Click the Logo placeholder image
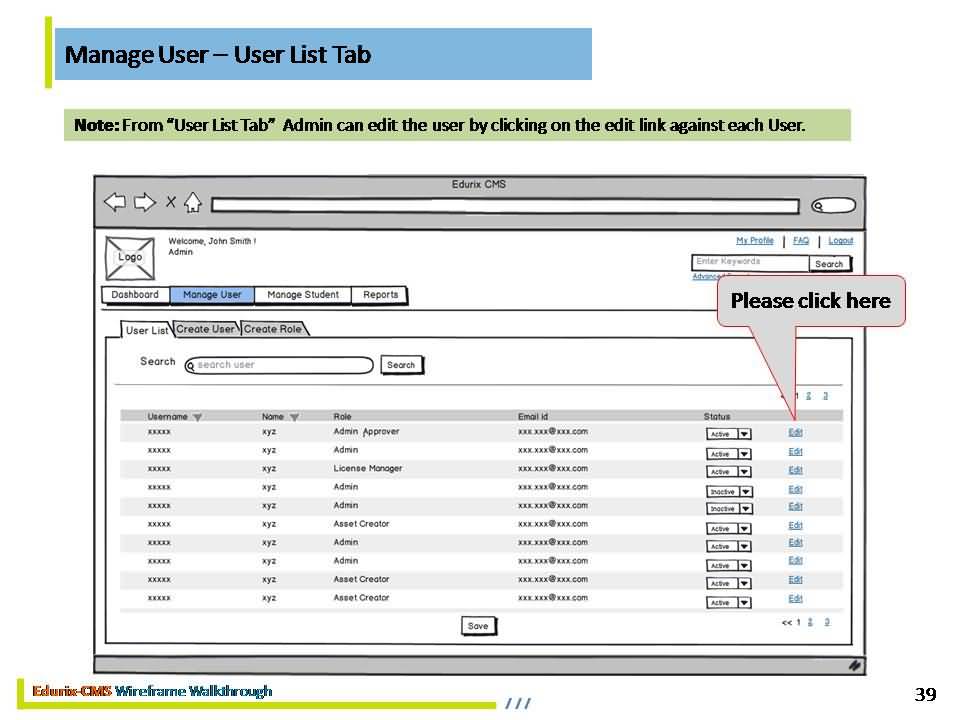This screenshot has height=720, width=960. tap(130, 257)
